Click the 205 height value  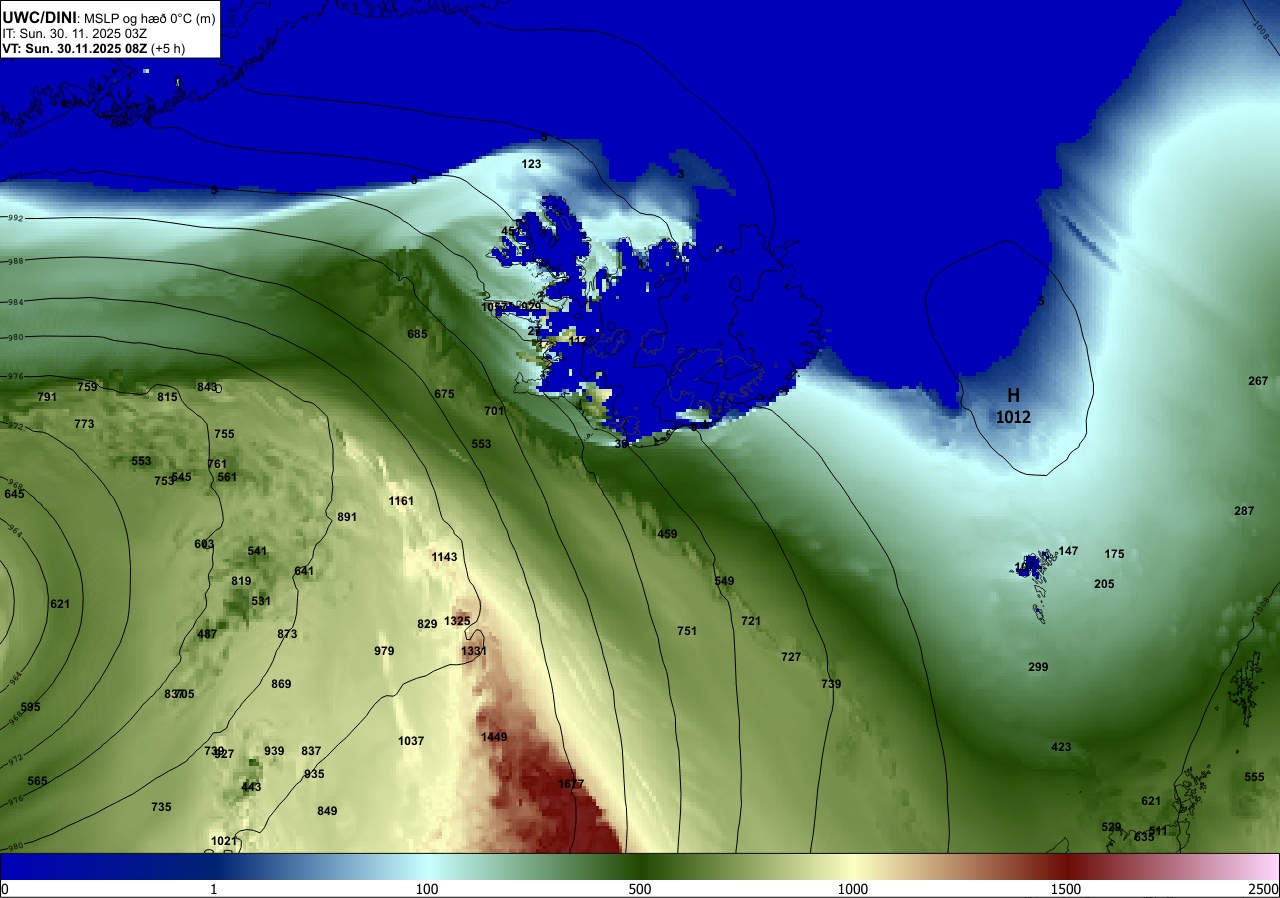(x=1104, y=584)
